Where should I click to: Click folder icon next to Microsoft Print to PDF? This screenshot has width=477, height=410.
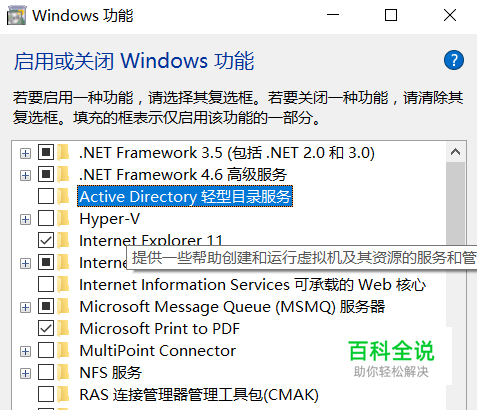[63, 329]
